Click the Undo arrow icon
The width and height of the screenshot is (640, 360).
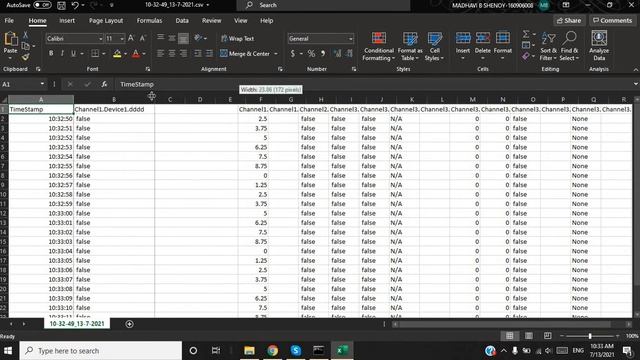pos(75,5)
